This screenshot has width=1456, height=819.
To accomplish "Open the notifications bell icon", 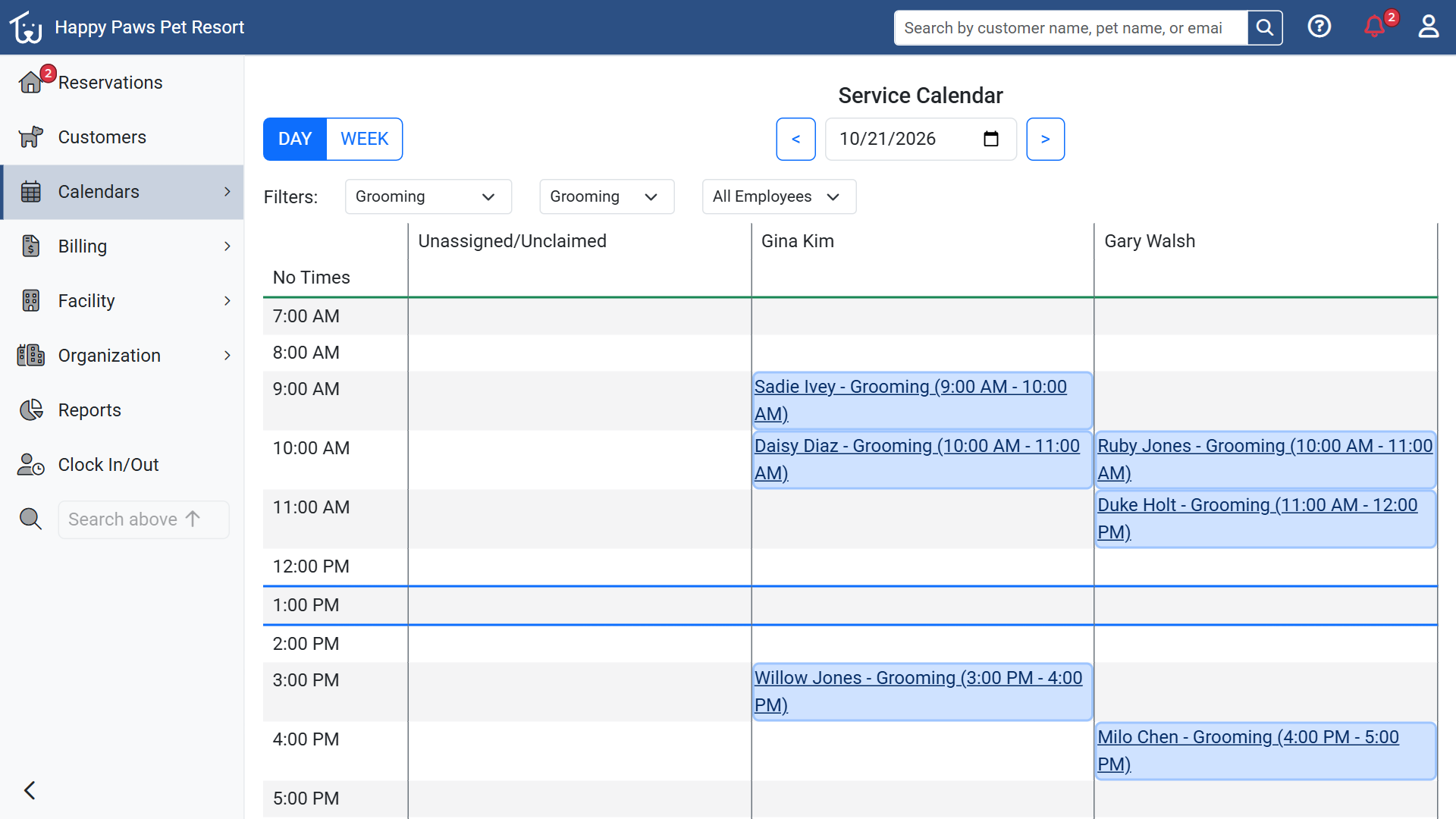I will 1374,27.
